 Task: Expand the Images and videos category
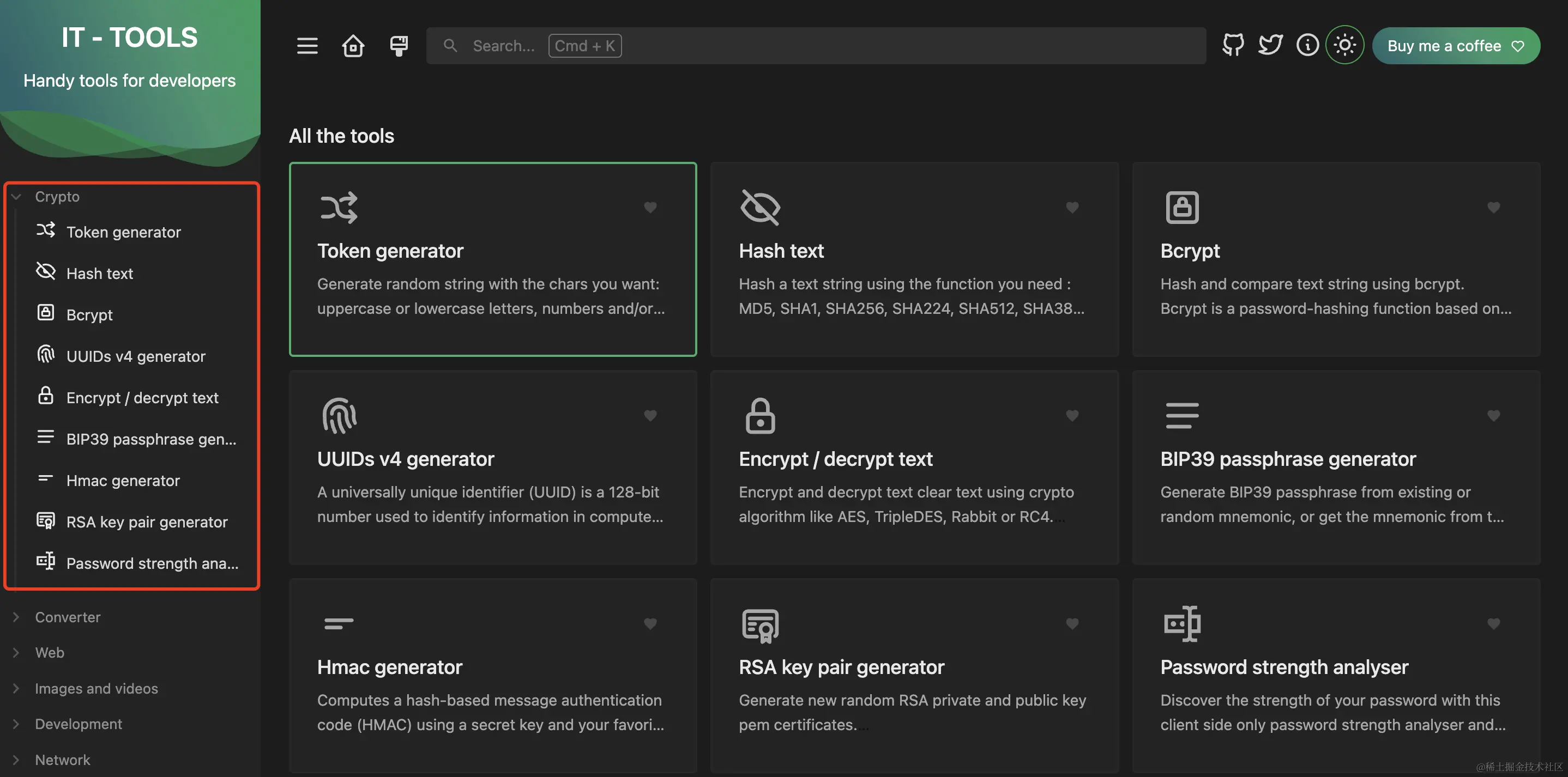click(96, 688)
